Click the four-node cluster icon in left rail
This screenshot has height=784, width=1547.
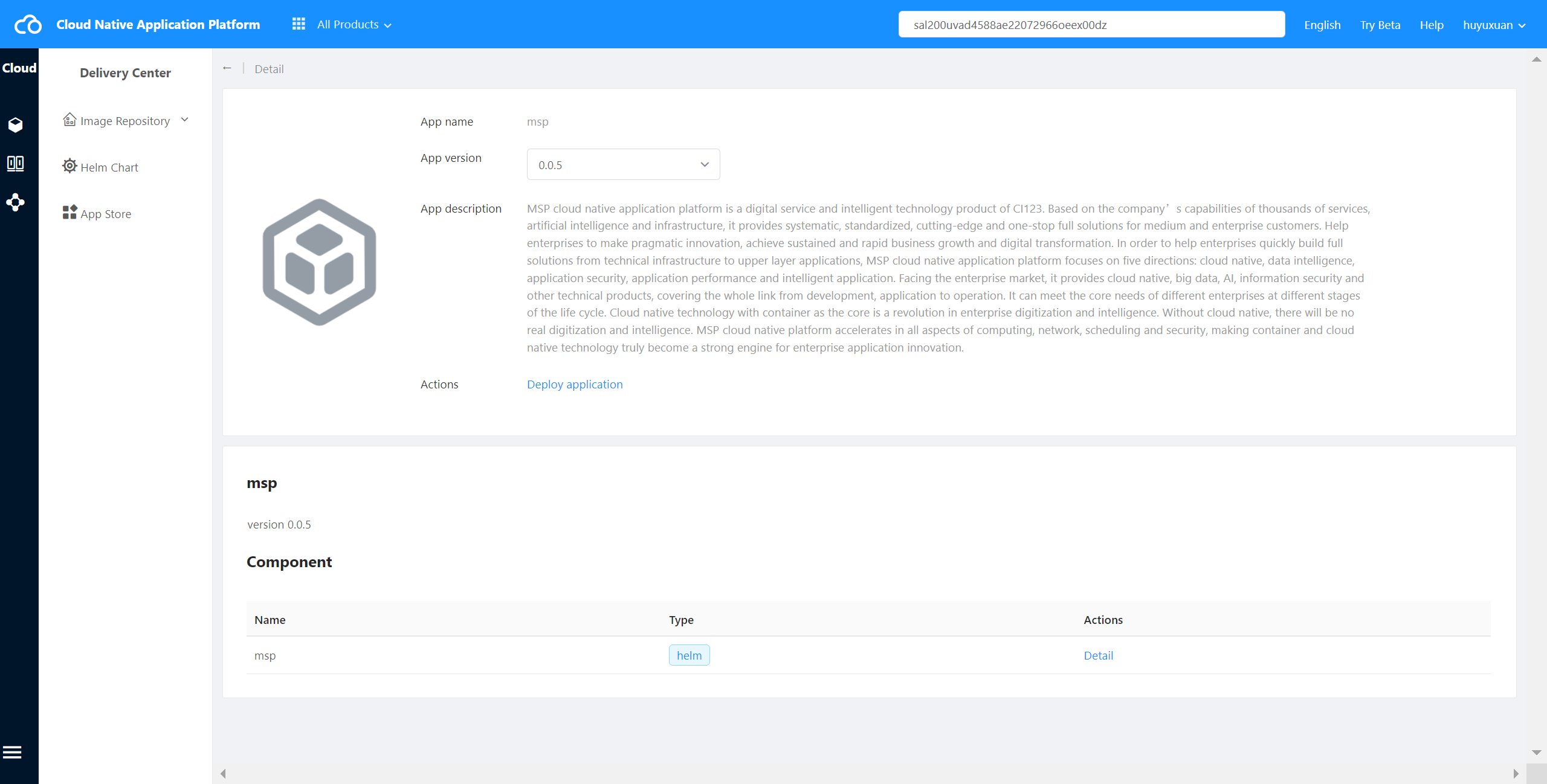[16, 202]
